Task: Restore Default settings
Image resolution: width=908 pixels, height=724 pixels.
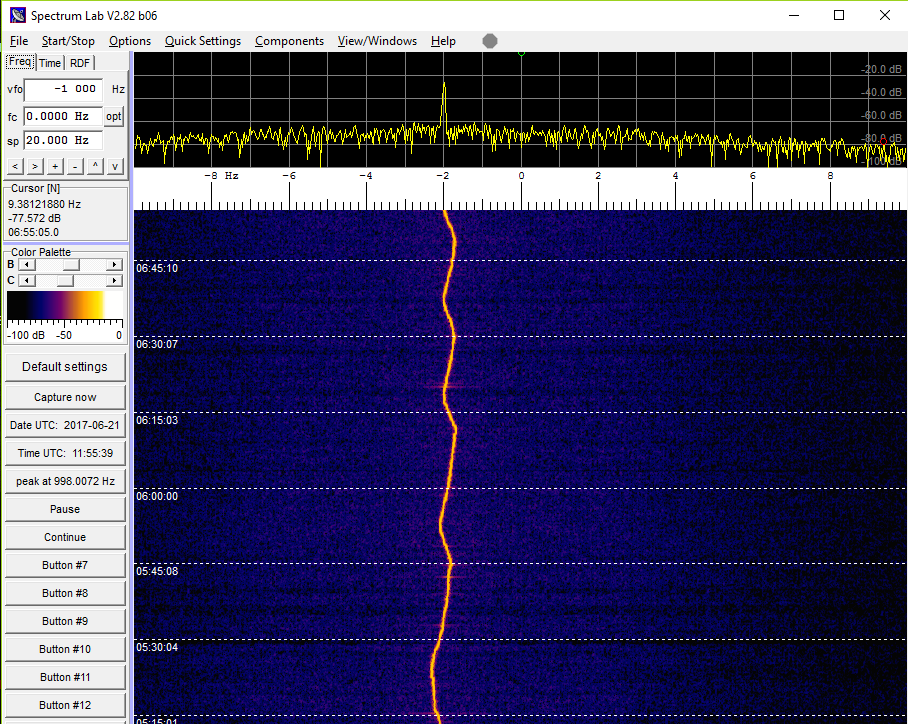Action: tap(64, 366)
